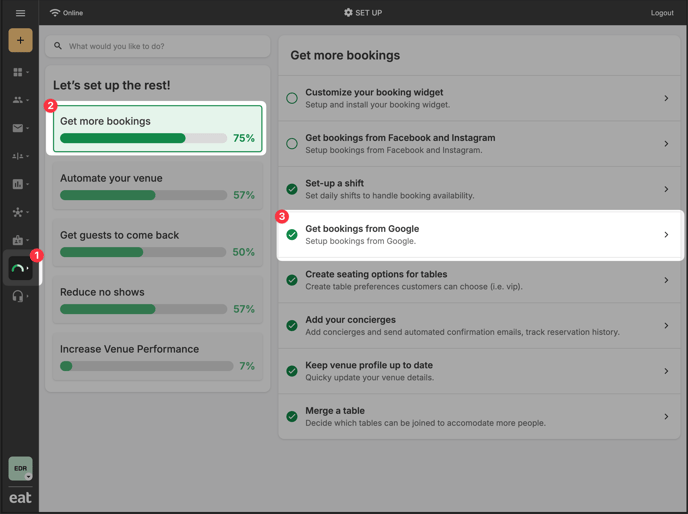Open 'Get bookings from Facebook and Instagram' task

click(x=479, y=144)
